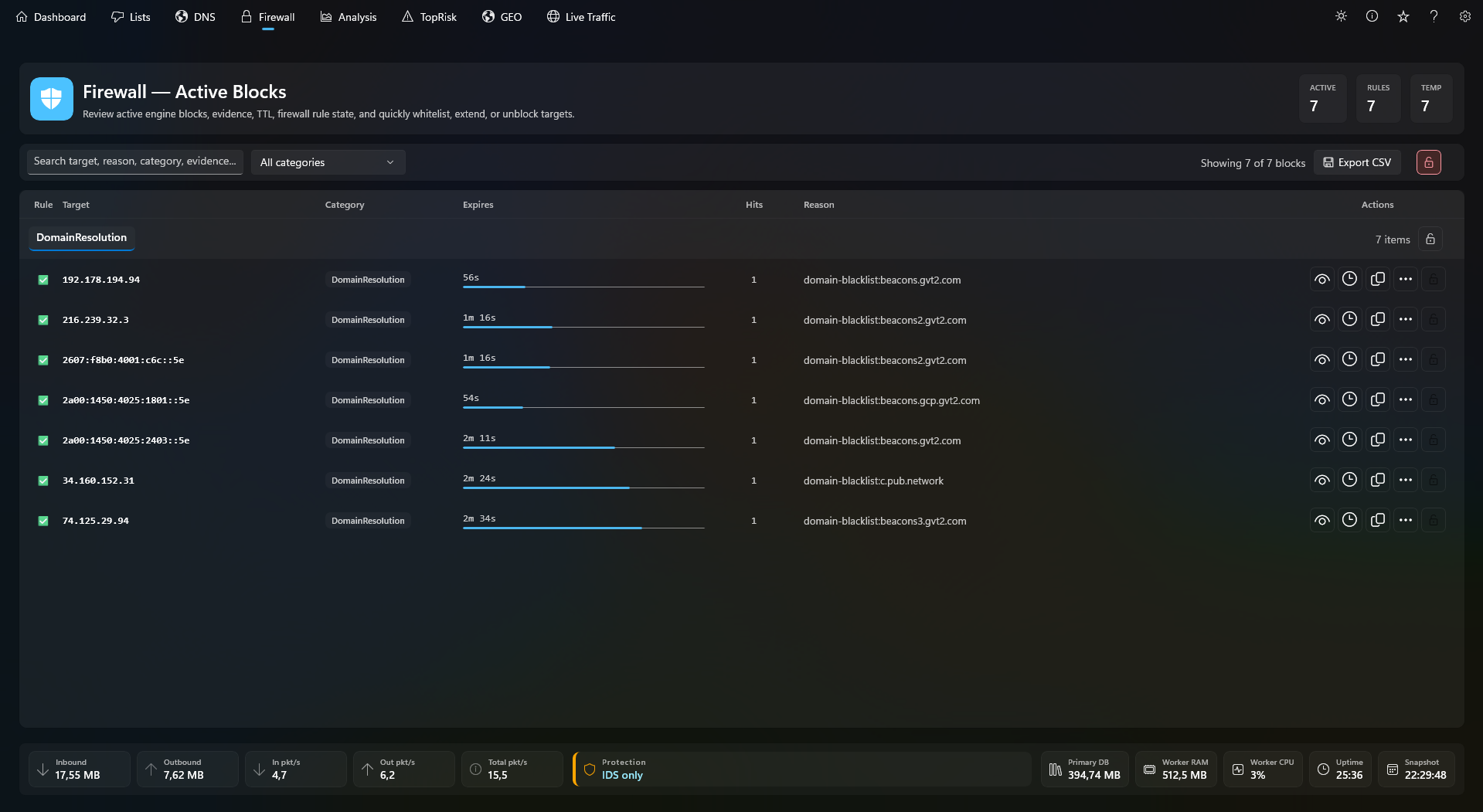Screen dimensions: 1483x812
Task: Toggle the light/dark theme sun icon
Action: pos(1341,16)
